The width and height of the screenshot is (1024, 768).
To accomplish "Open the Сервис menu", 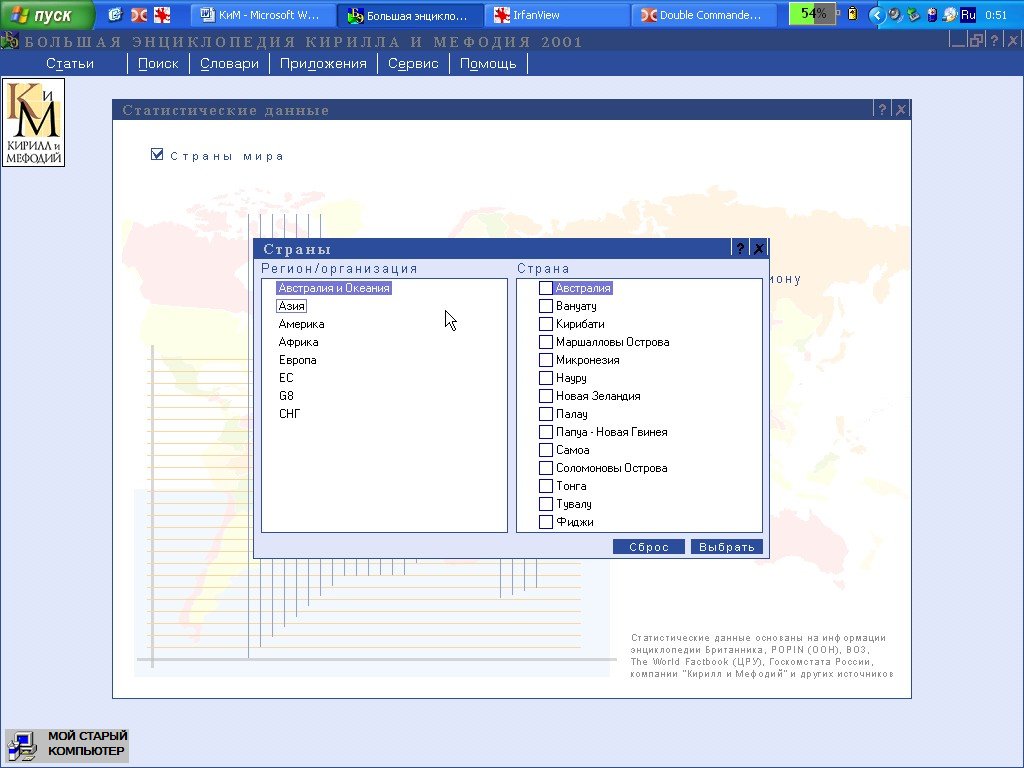I will pos(413,63).
